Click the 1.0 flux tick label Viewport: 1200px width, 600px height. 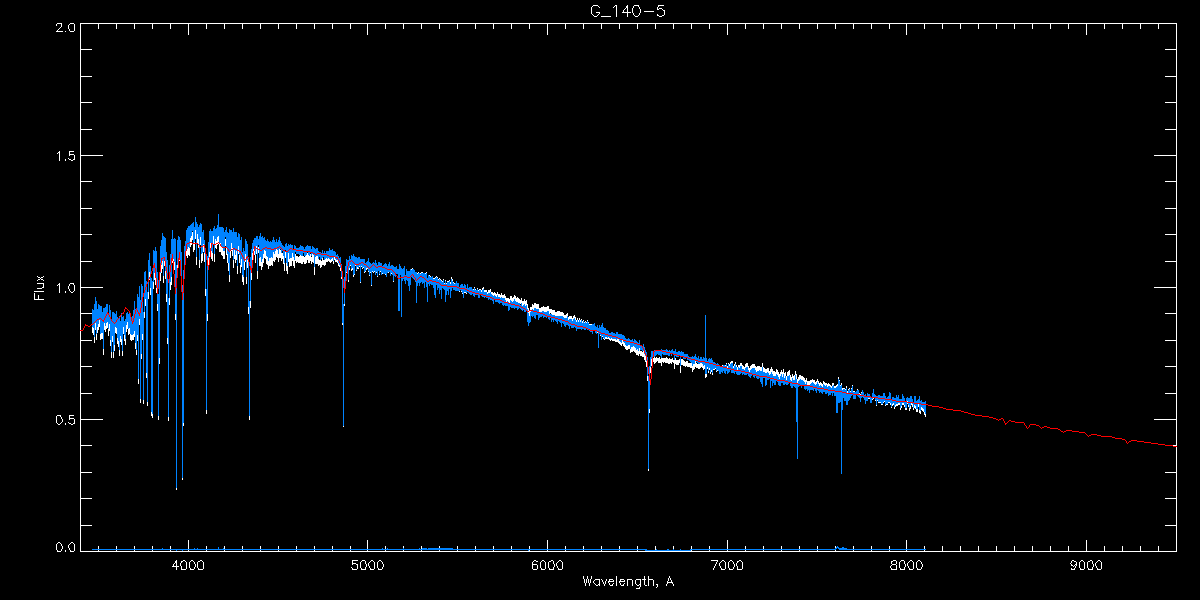tap(65, 288)
